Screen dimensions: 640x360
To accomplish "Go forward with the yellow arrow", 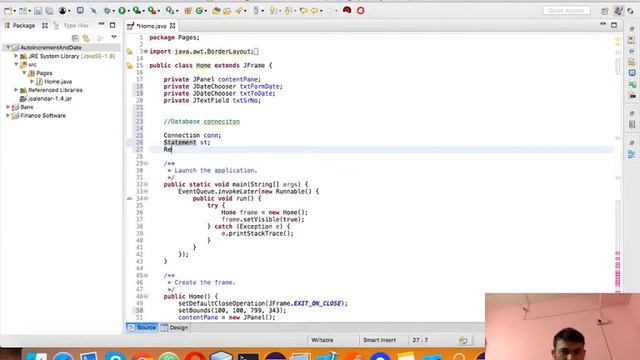I will tap(314, 11).
